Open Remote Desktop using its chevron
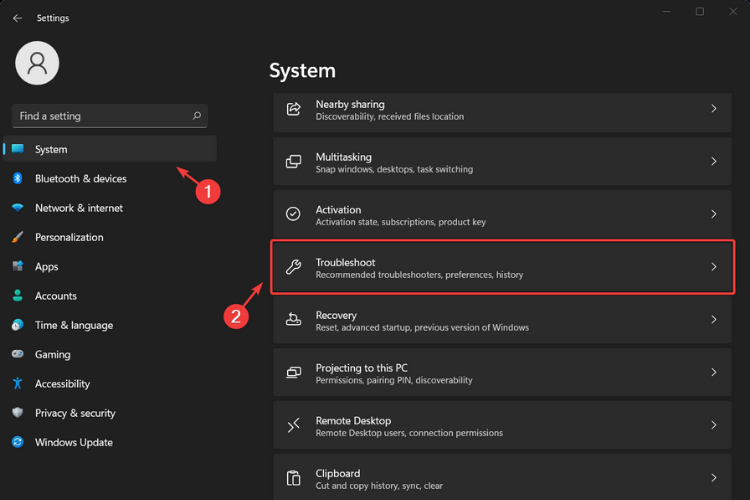750x500 pixels. (x=714, y=425)
